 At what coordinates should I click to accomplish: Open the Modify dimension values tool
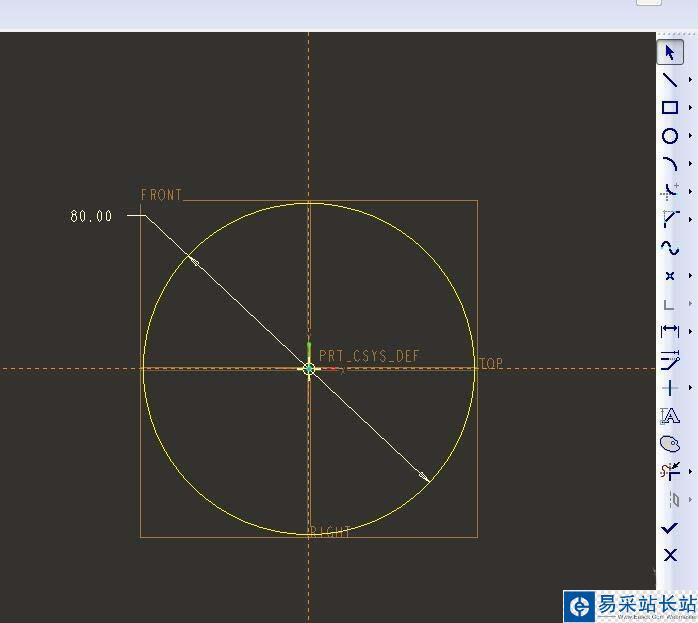670,360
